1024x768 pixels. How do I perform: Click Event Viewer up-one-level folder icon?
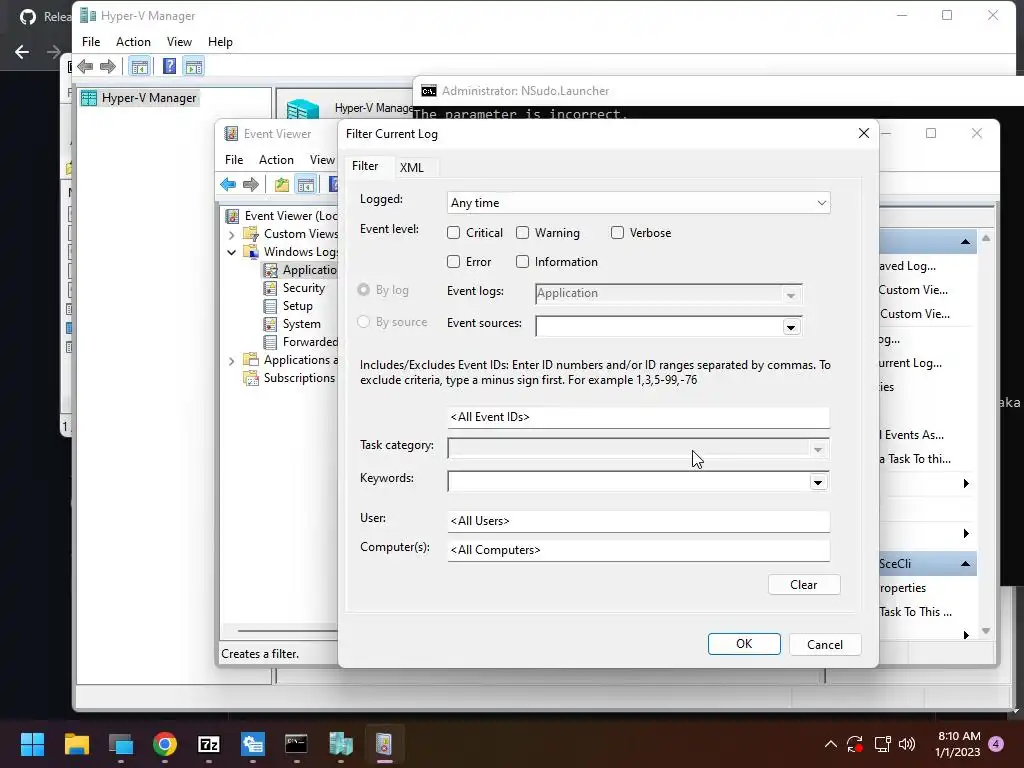click(x=281, y=185)
